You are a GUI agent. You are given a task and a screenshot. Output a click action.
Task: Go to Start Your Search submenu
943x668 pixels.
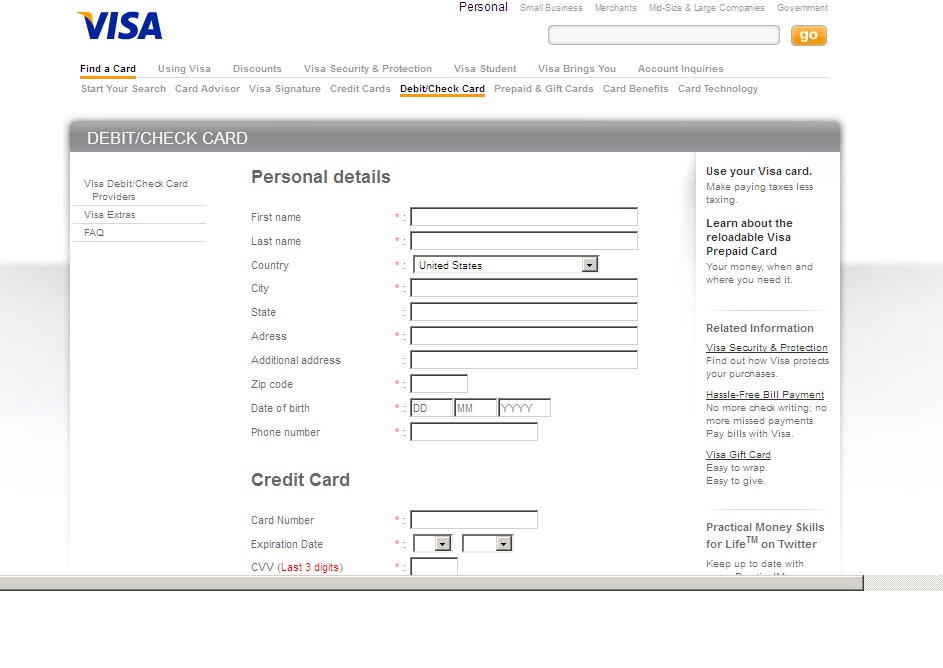click(123, 88)
